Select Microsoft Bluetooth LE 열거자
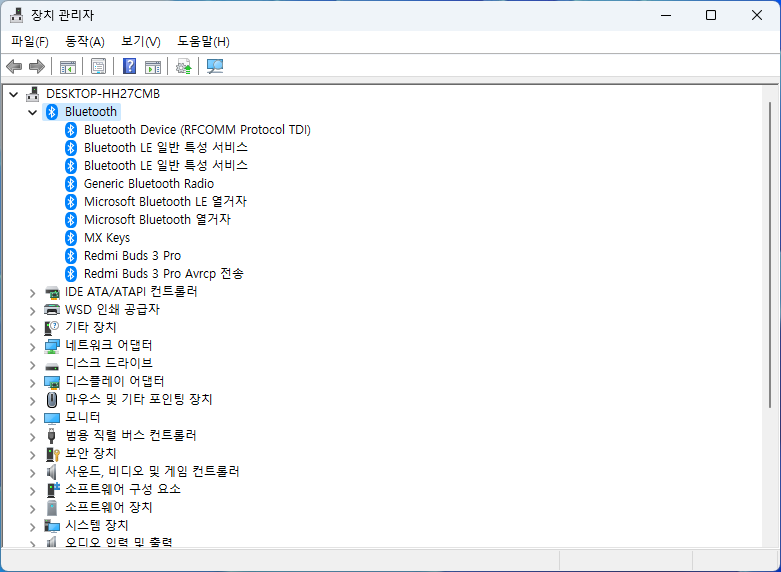Screen dimensions: 781x572 (165, 202)
